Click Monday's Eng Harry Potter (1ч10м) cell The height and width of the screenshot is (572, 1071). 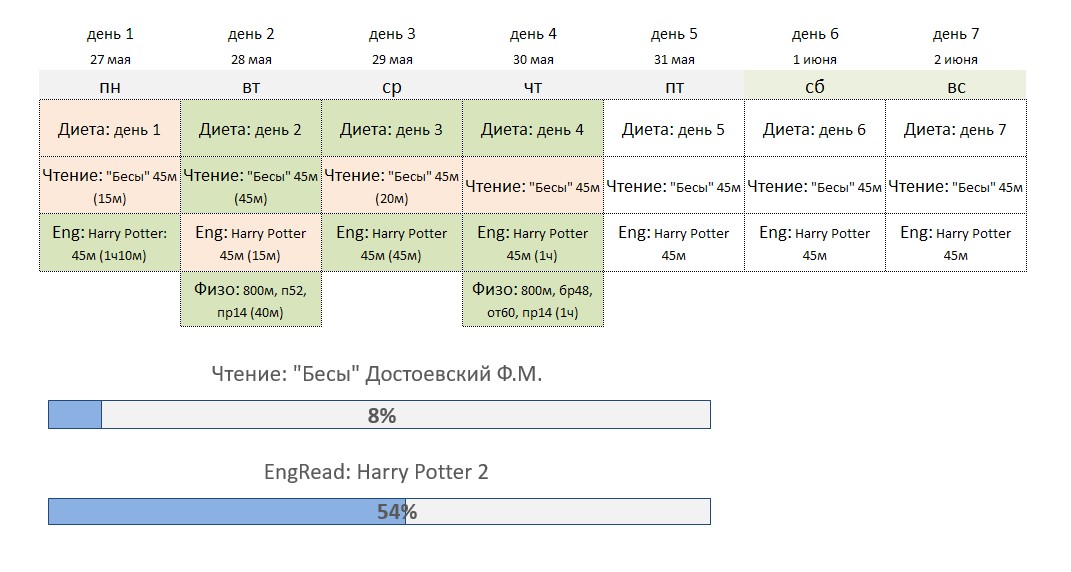110,243
